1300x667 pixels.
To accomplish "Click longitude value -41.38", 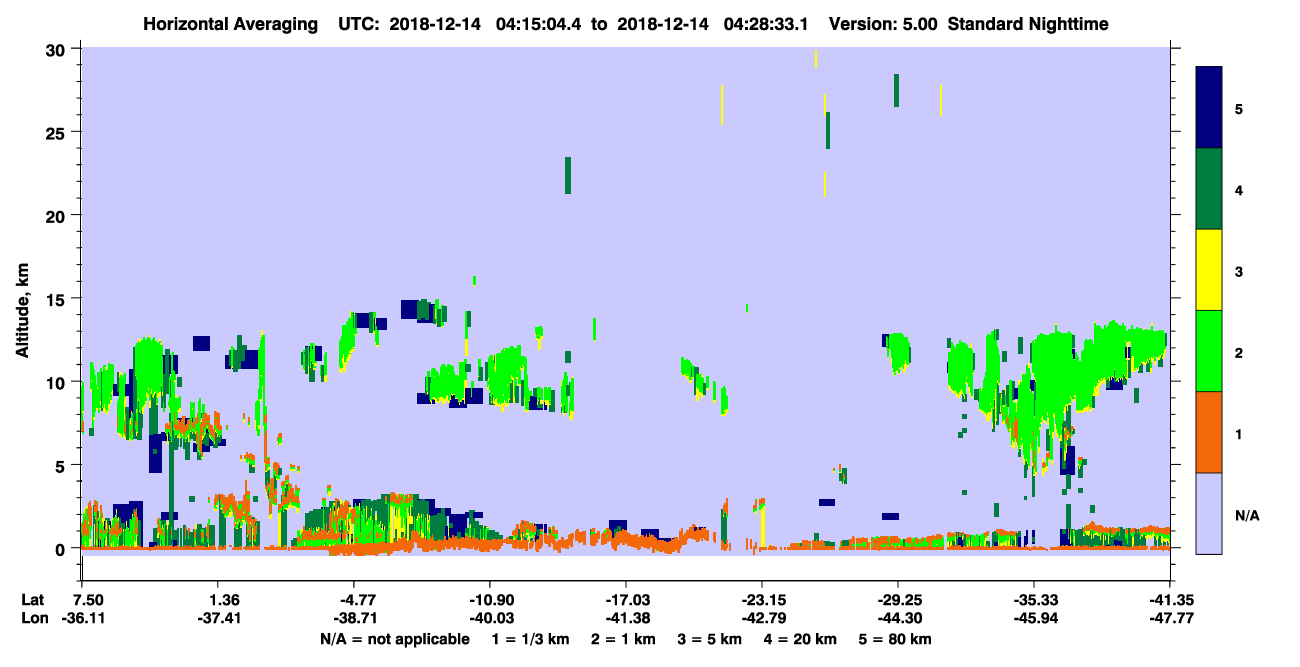I will point(625,618).
